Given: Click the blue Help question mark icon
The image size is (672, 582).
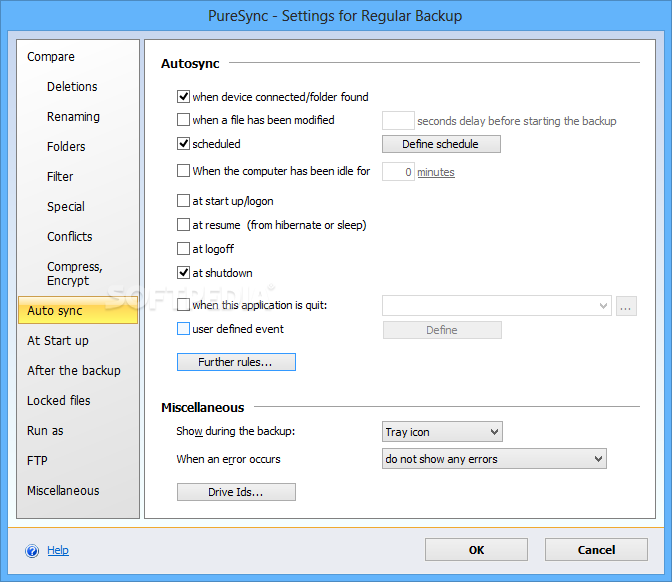Looking at the screenshot, I should tap(32, 550).
